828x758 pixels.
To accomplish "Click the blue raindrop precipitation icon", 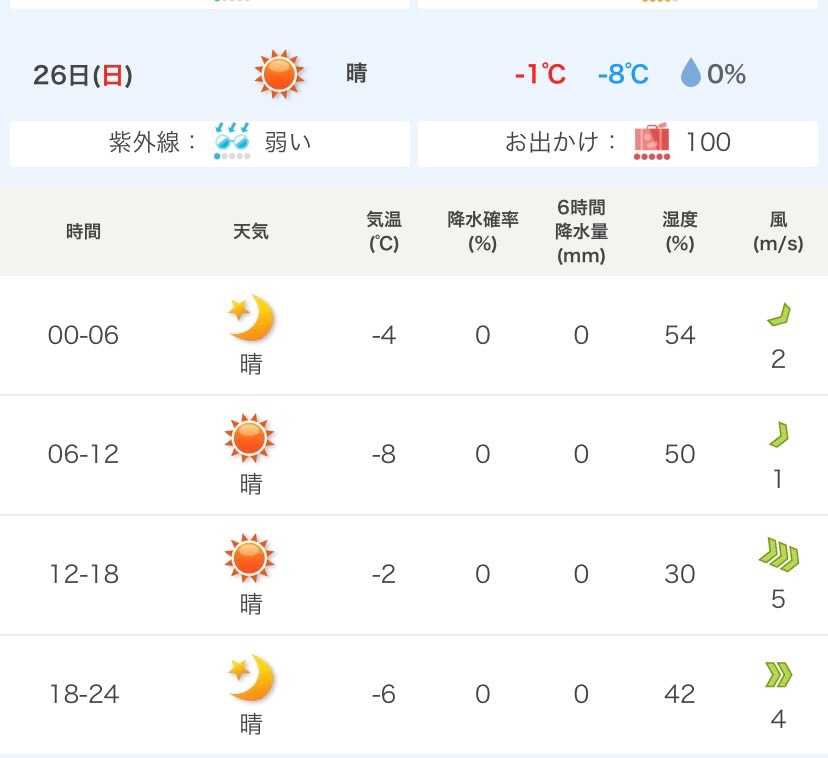I will pyautogui.click(x=690, y=74).
